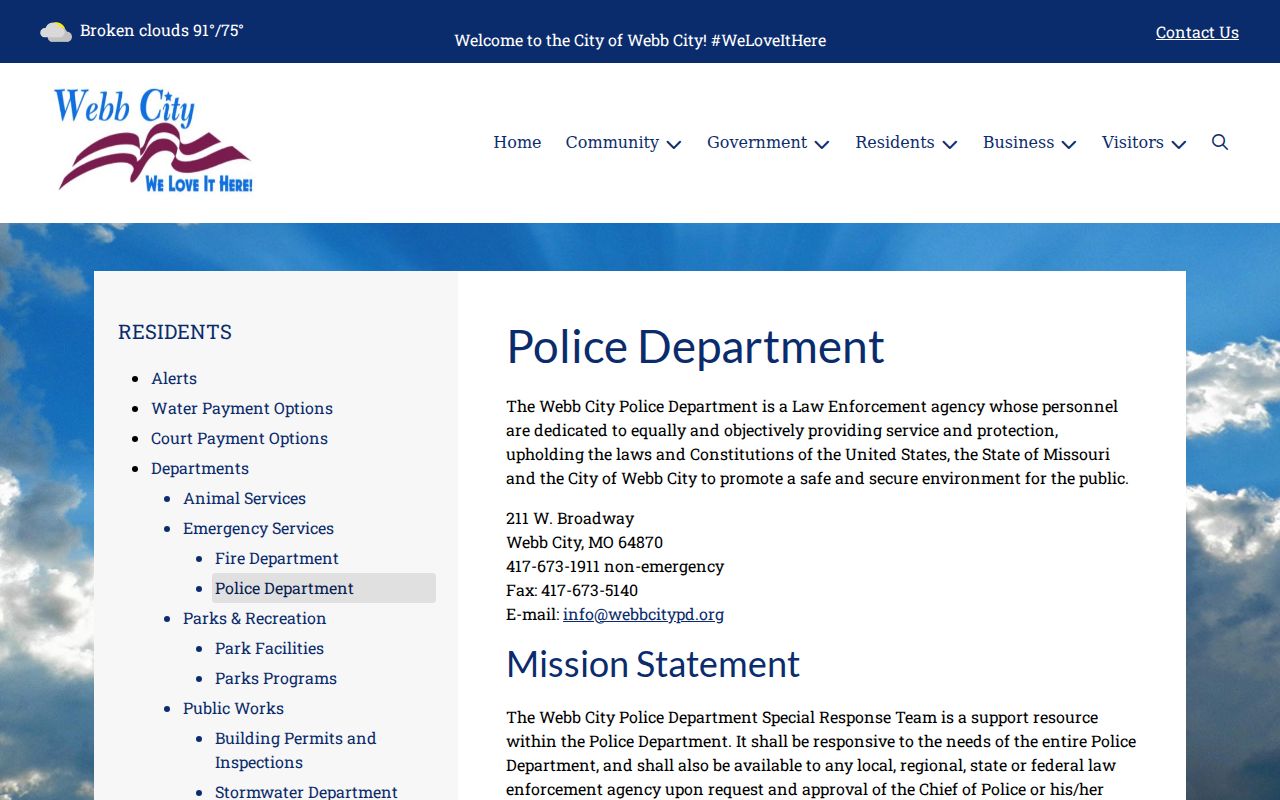The image size is (1280, 800).
Task: Open the Community menu item
Action: (612, 142)
